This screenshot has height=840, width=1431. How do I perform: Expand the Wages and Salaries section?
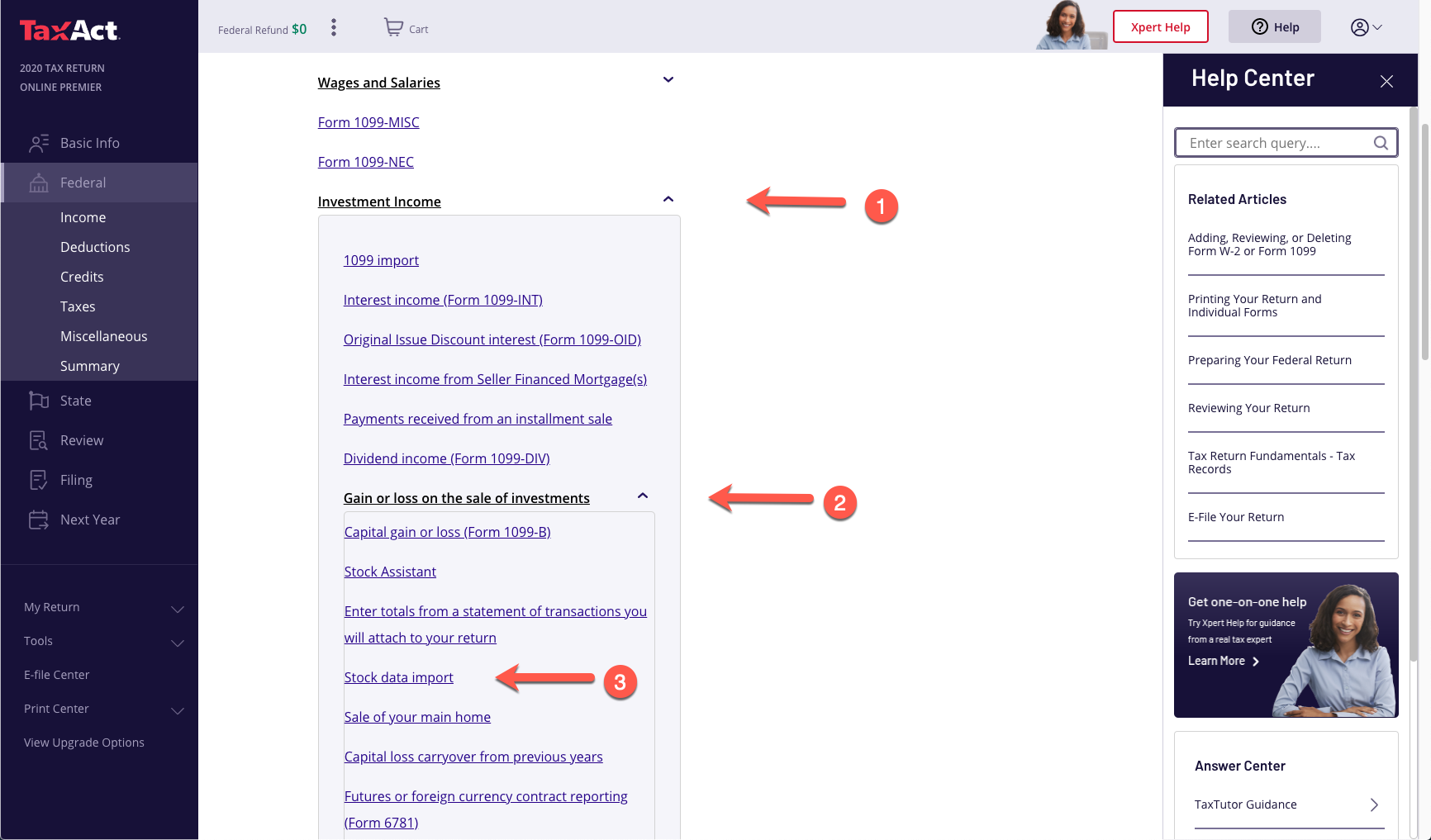point(668,80)
